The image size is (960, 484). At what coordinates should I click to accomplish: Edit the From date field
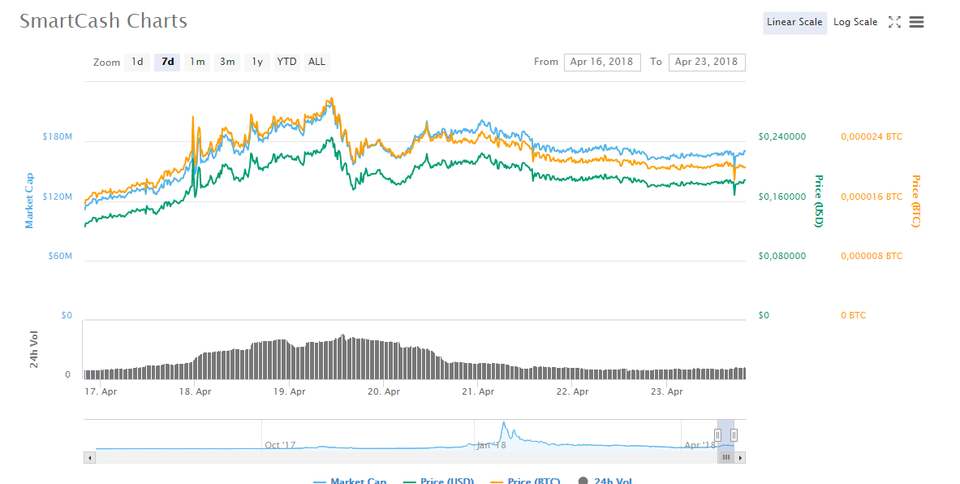coord(602,62)
